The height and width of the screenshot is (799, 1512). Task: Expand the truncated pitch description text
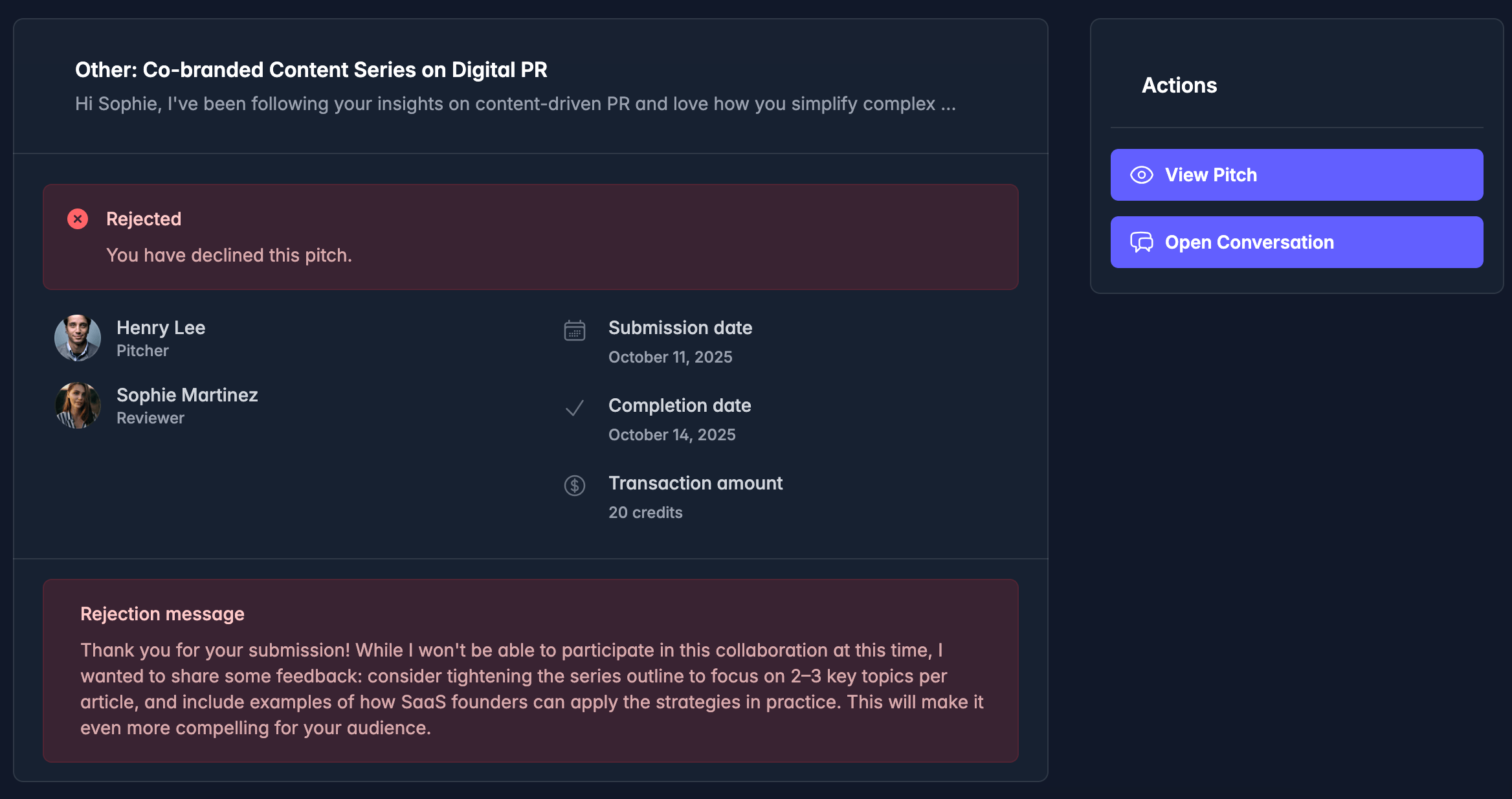[513, 104]
